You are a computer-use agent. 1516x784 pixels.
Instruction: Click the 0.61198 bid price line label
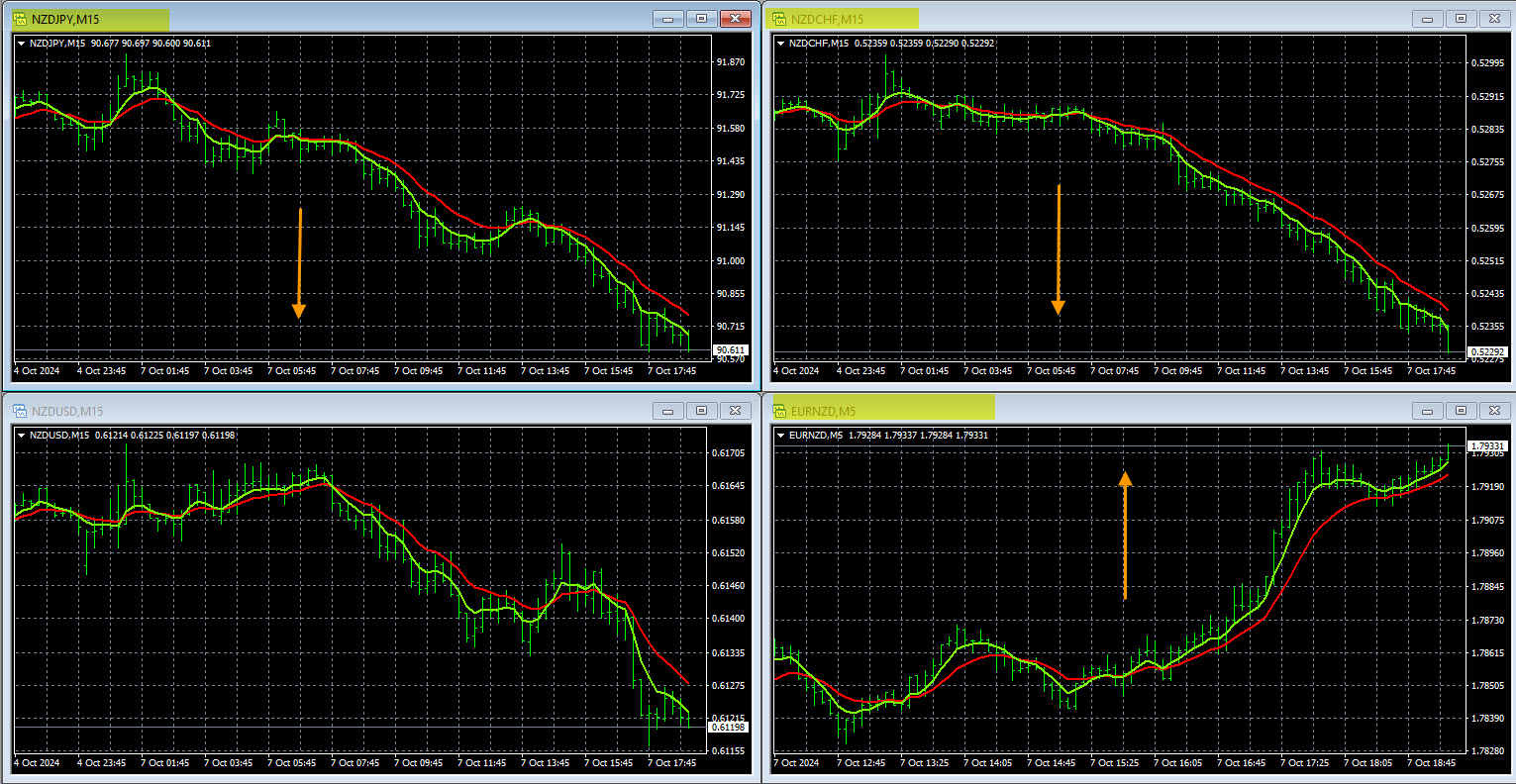pos(730,728)
